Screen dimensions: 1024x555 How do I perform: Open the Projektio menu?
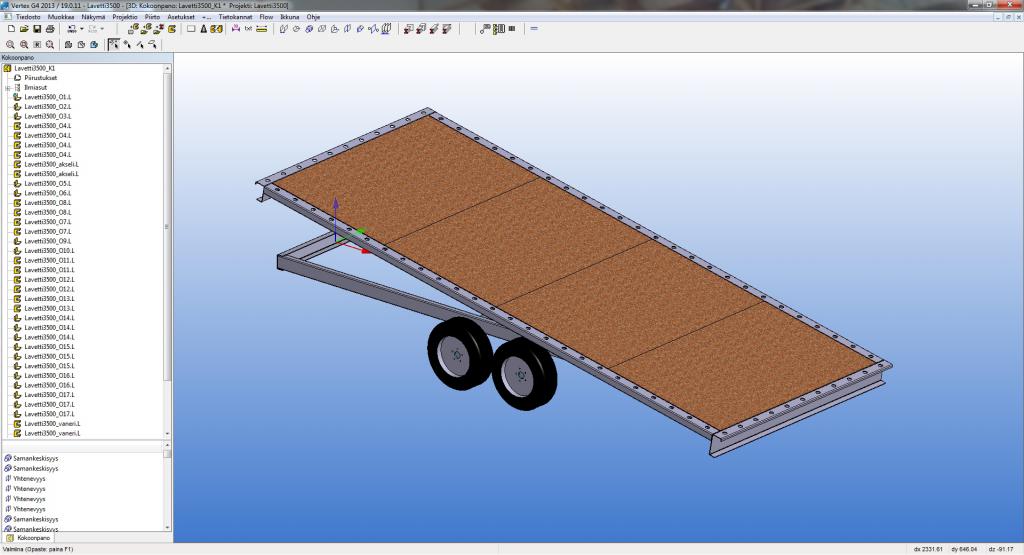125,17
